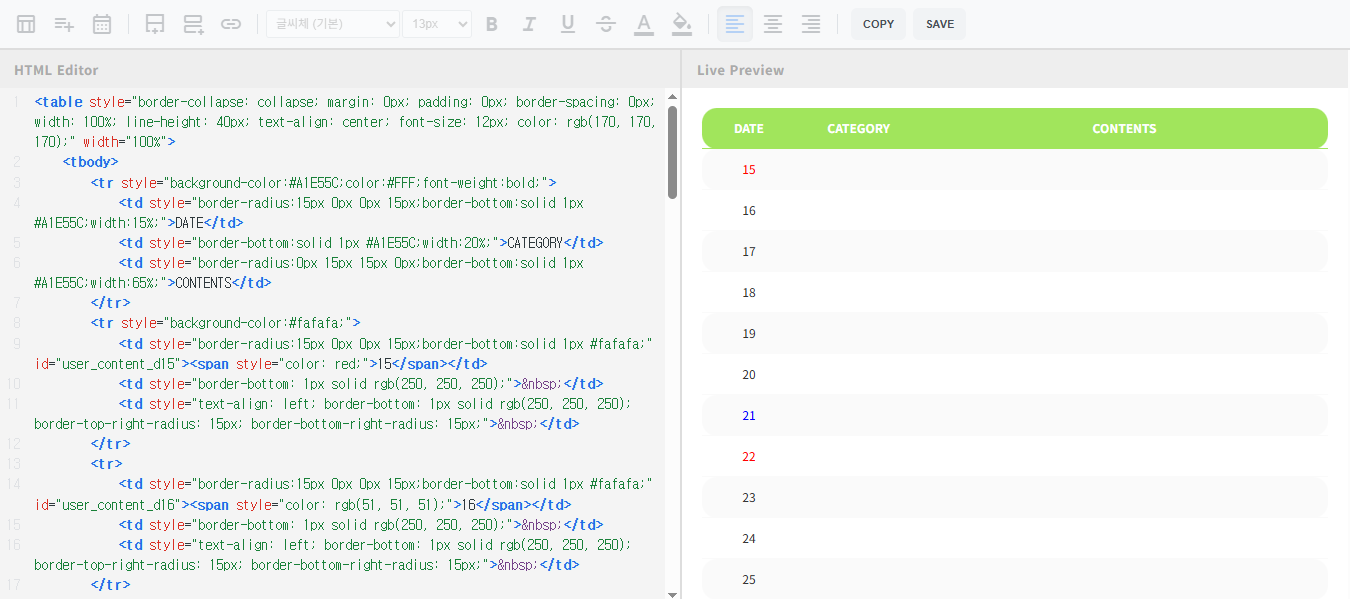The height and width of the screenshot is (599, 1350).
Task: Open the background fill color tool
Action: [x=682, y=24]
